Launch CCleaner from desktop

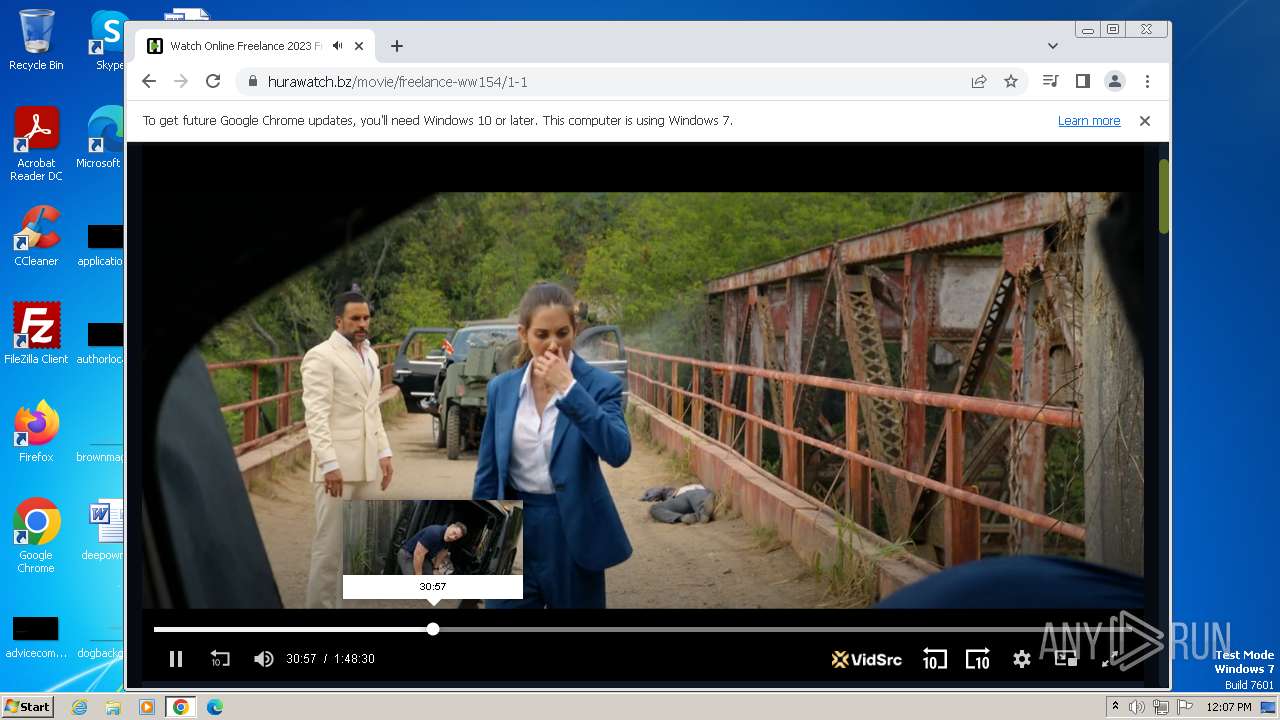click(36, 236)
